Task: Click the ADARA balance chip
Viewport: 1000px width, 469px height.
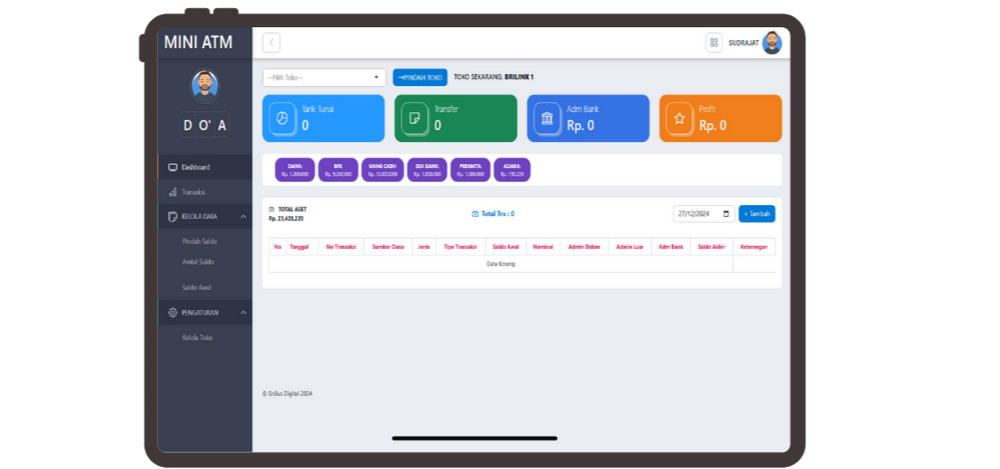Action: (x=512, y=170)
